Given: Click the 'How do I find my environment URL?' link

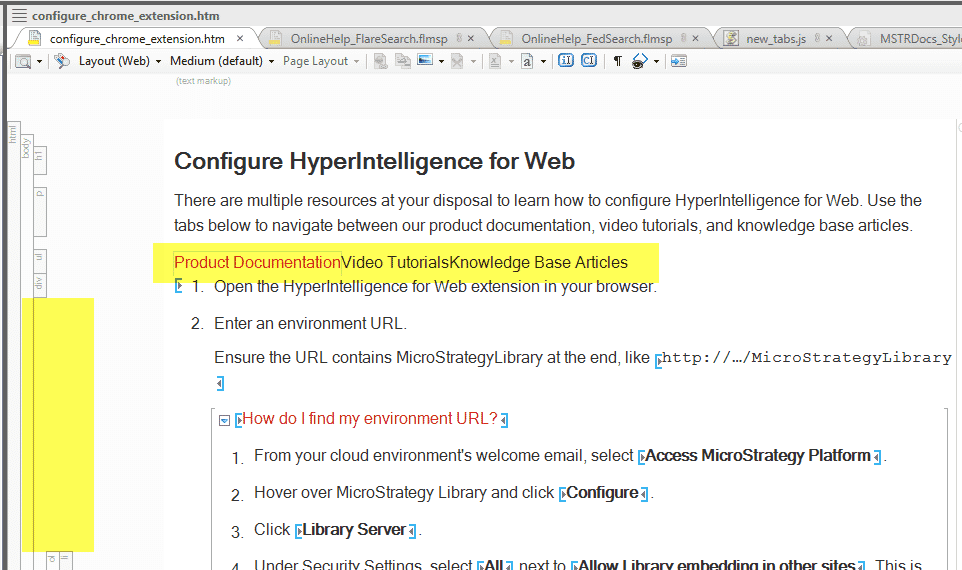Looking at the screenshot, I should 370,418.
